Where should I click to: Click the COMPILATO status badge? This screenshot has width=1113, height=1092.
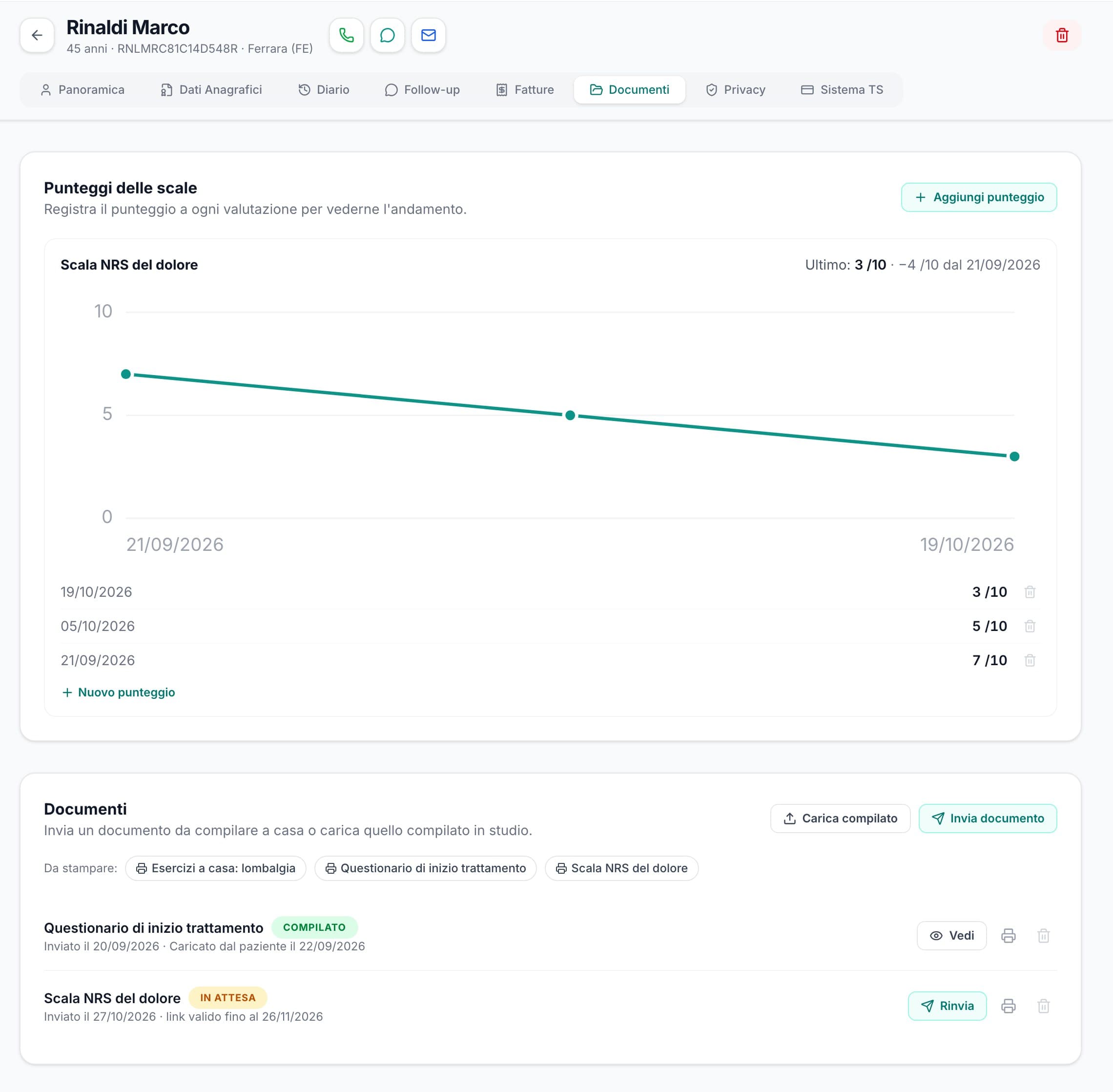pos(314,927)
